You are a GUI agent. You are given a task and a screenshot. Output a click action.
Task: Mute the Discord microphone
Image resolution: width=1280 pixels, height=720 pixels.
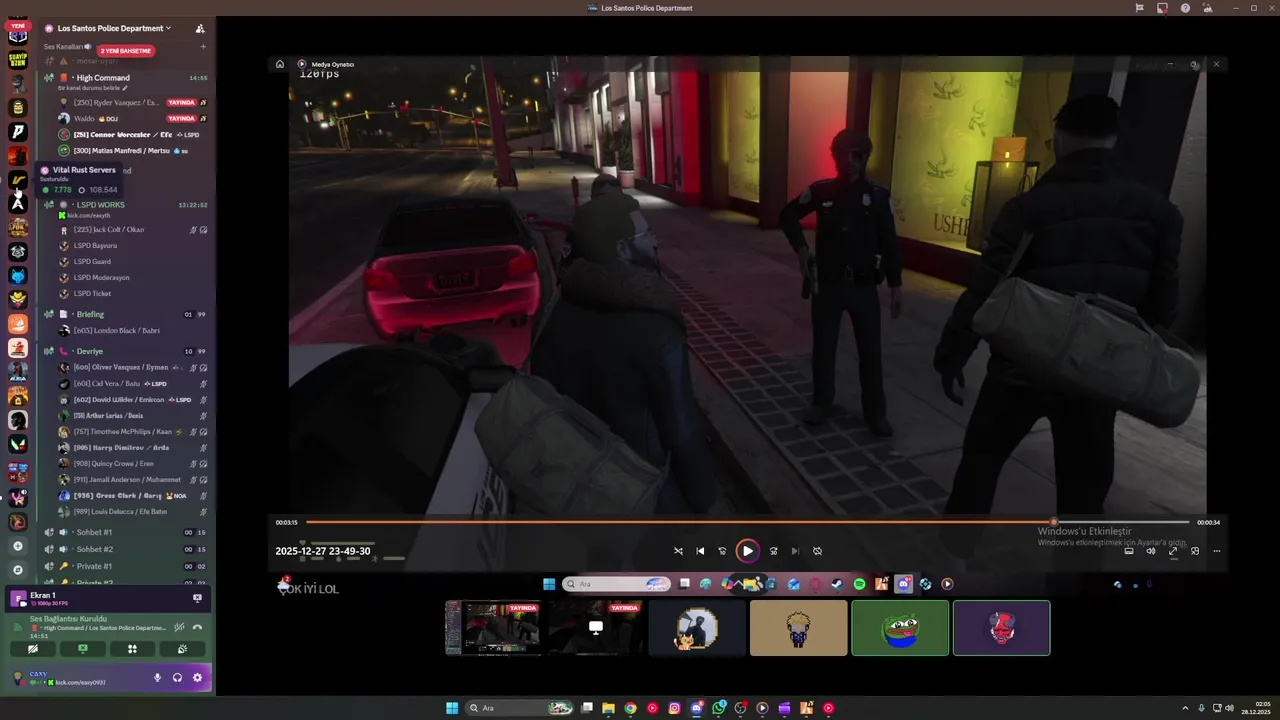[x=157, y=678]
